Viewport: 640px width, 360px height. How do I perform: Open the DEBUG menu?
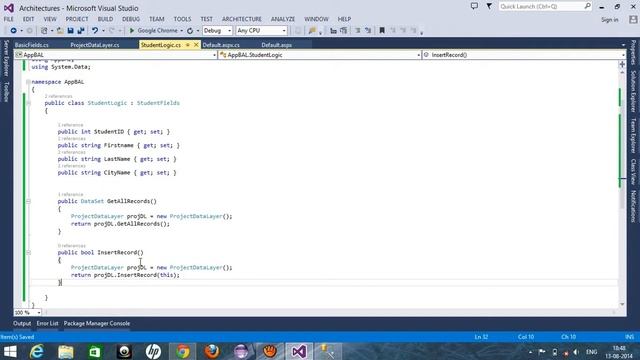click(131, 19)
